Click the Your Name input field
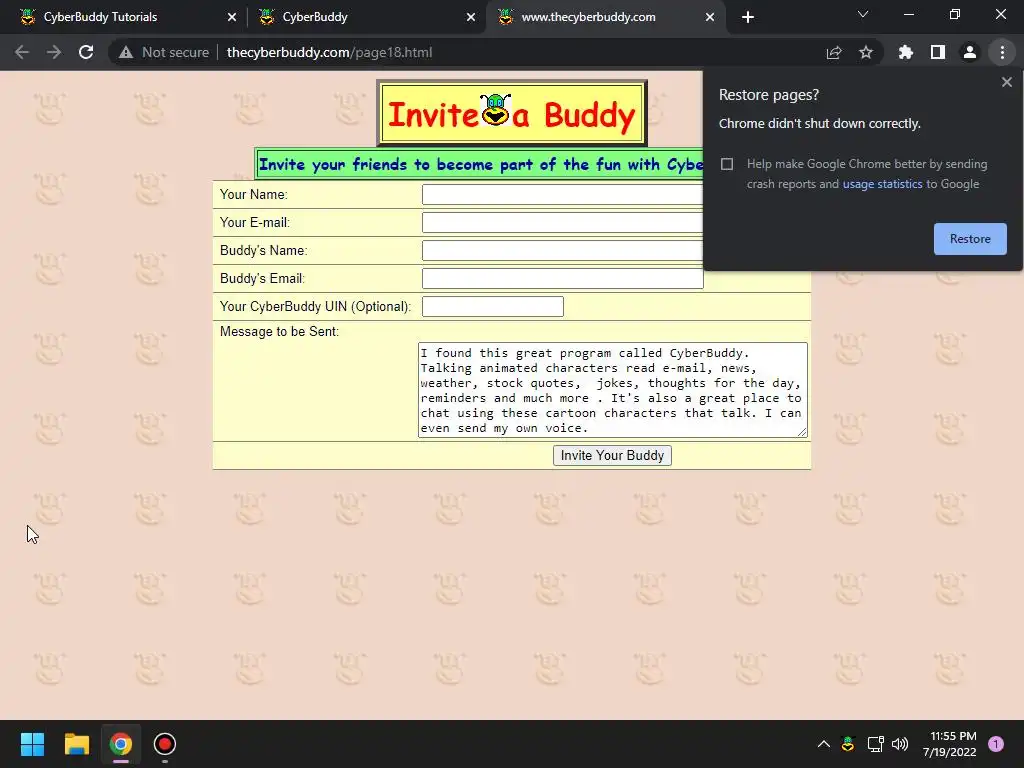Image resolution: width=1024 pixels, height=768 pixels. [x=562, y=195]
